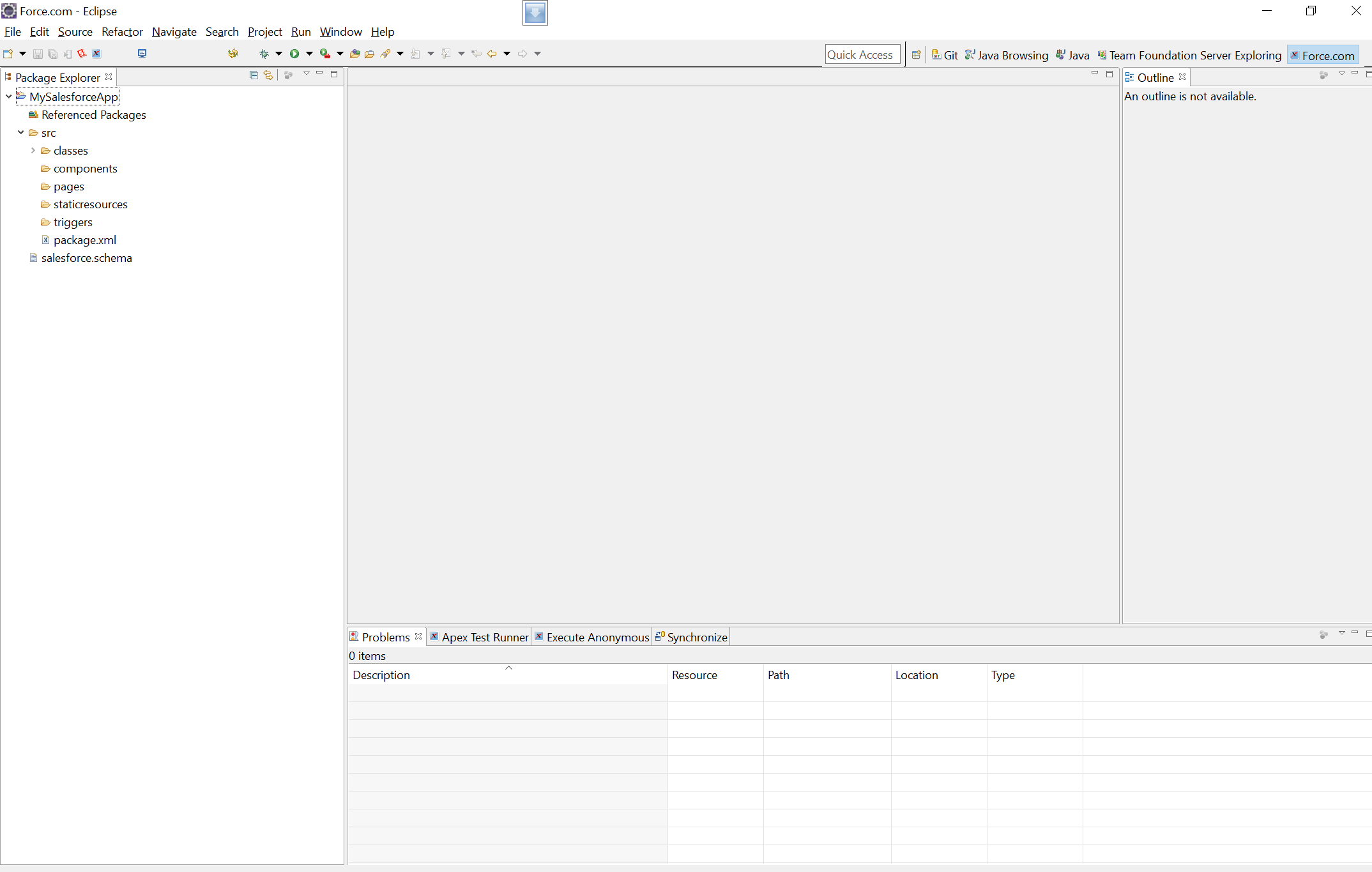Click the New wizard icon in toolbar
1372x872 pixels.
coord(8,54)
